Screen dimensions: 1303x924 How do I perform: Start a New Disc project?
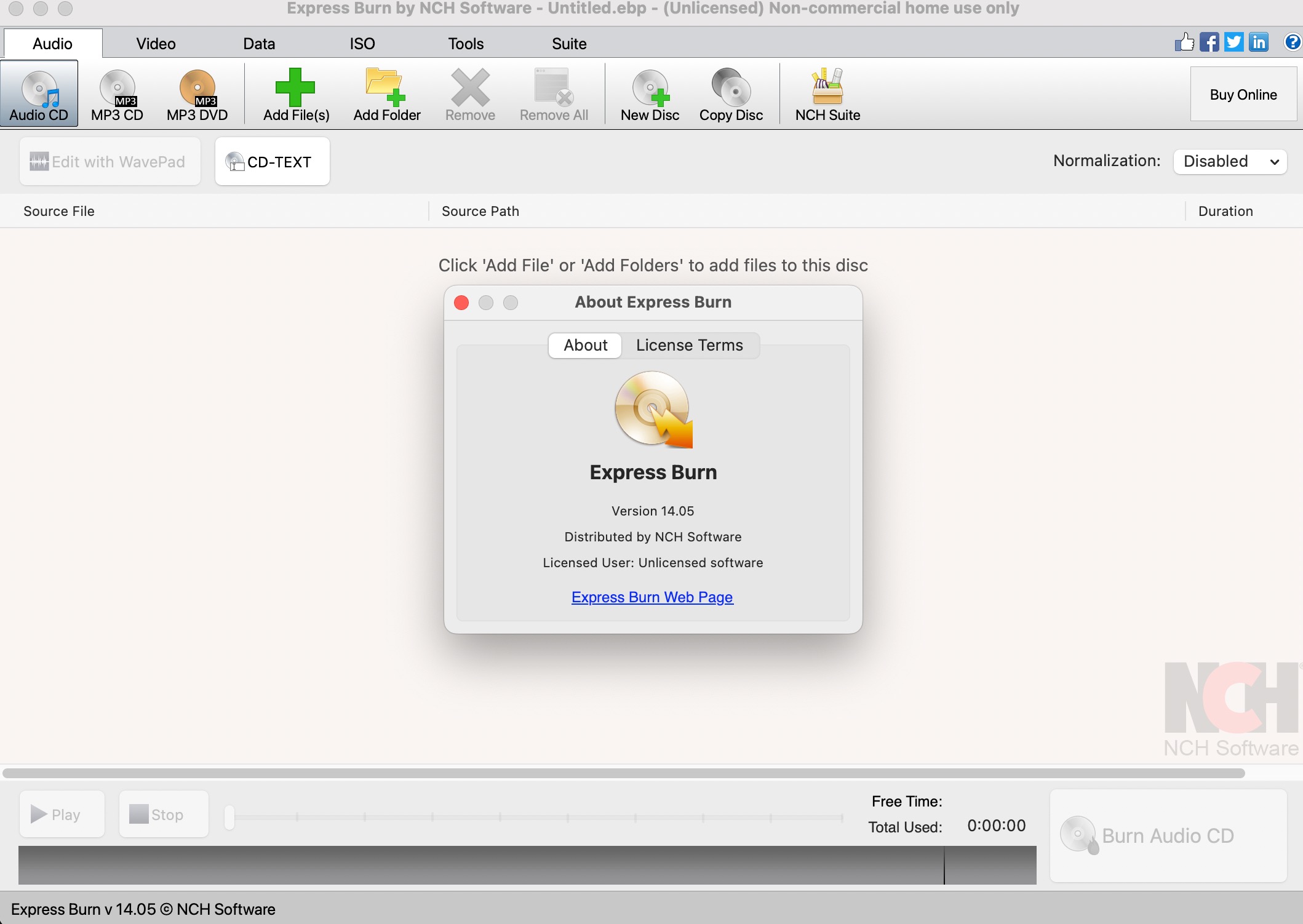pos(650,95)
